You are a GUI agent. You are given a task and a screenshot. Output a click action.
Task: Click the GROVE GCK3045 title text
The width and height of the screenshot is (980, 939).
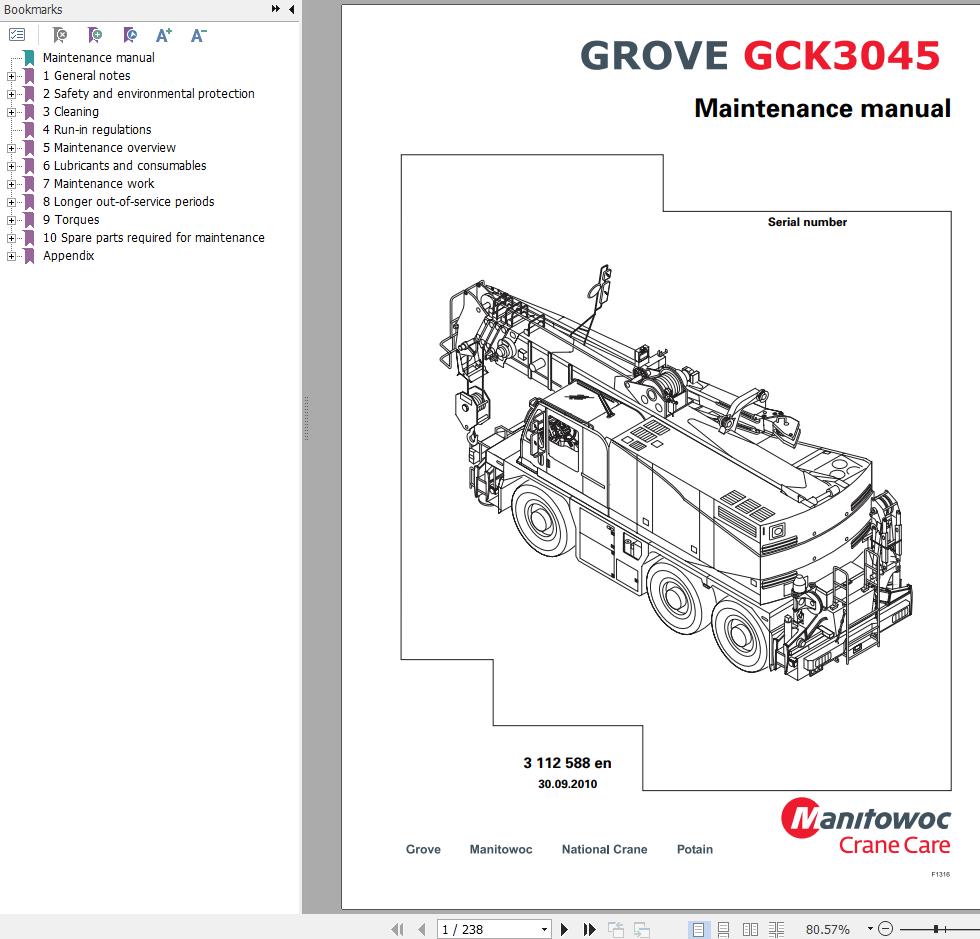pyautogui.click(x=760, y=55)
